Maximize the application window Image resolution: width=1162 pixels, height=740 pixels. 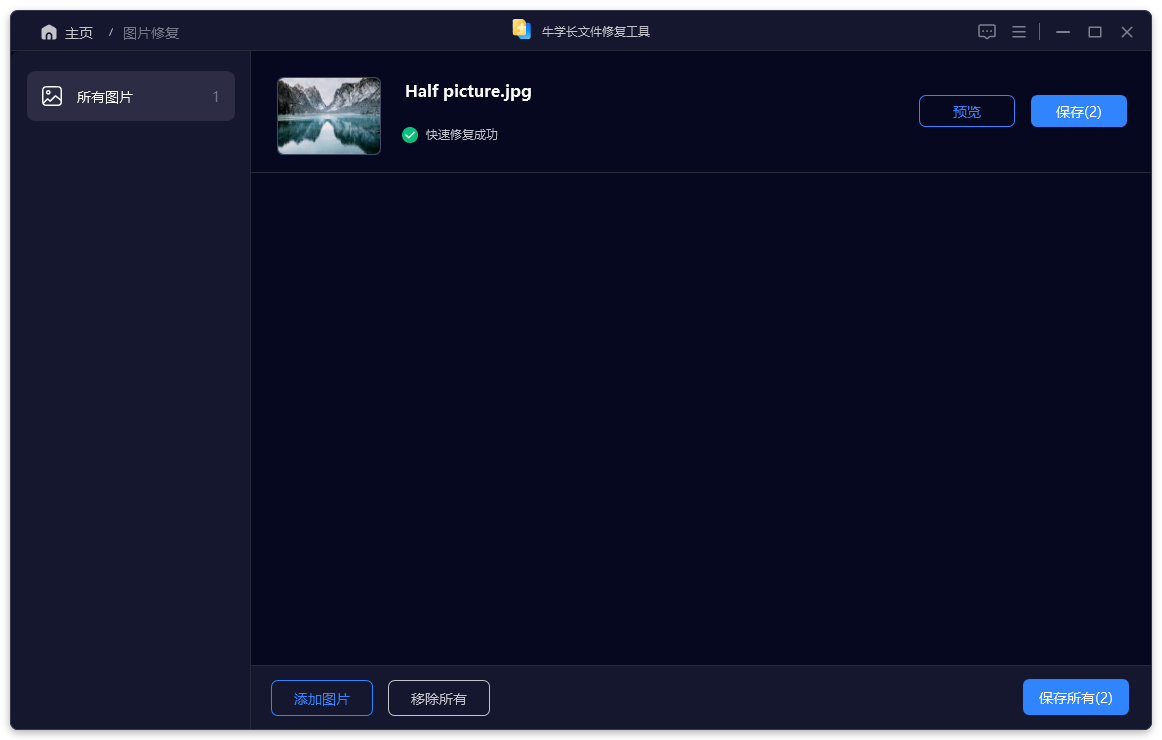(x=1094, y=31)
